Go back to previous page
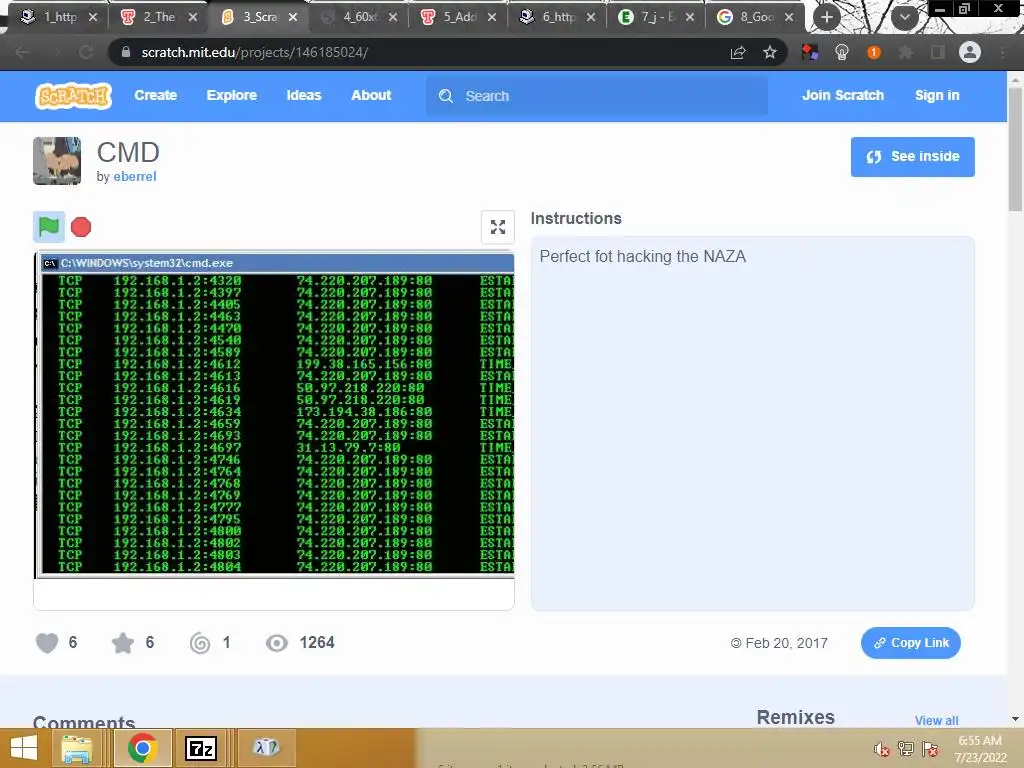The height and width of the screenshot is (768, 1024). coord(22,52)
